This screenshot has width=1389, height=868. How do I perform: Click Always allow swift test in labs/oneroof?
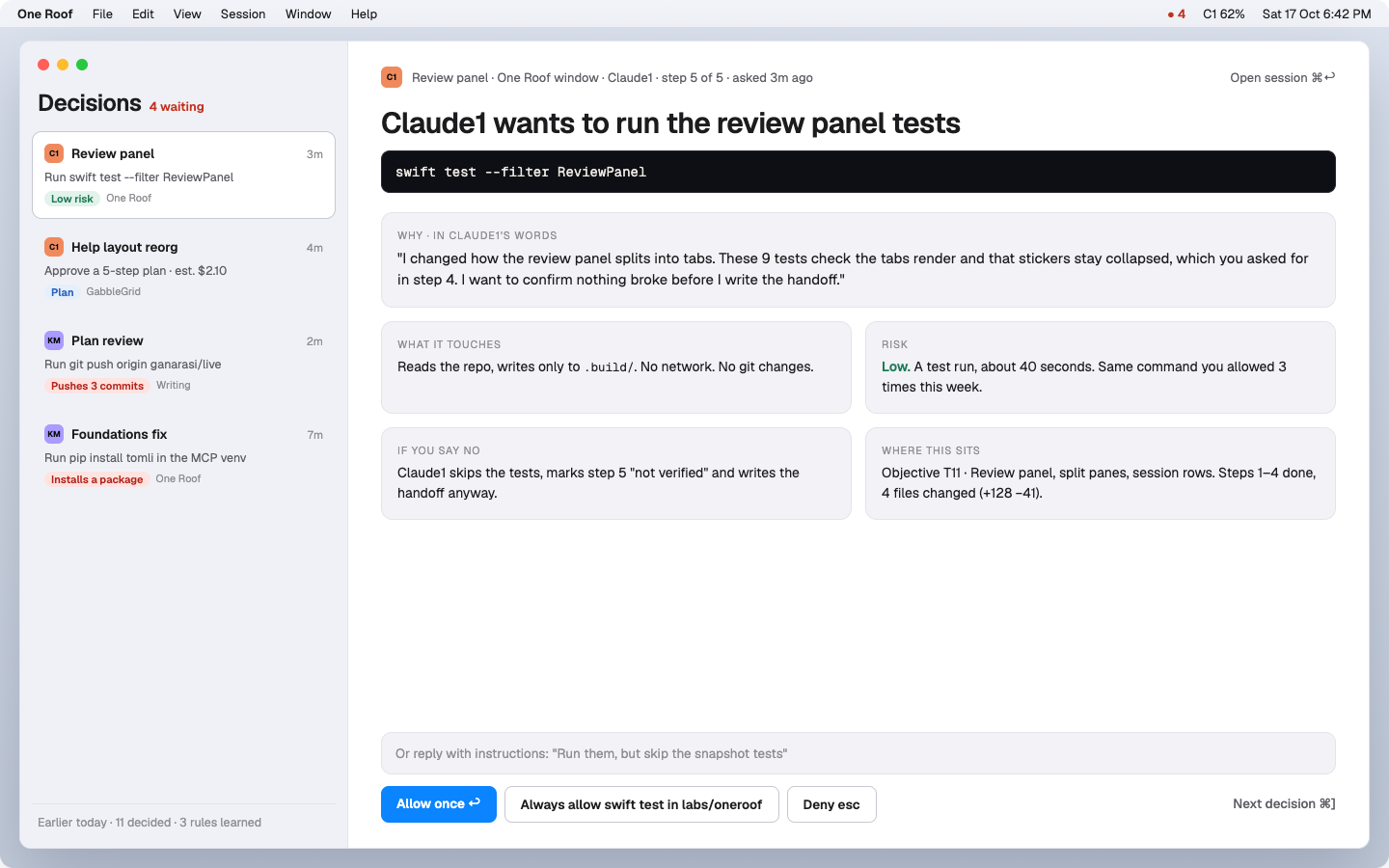point(641,804)
